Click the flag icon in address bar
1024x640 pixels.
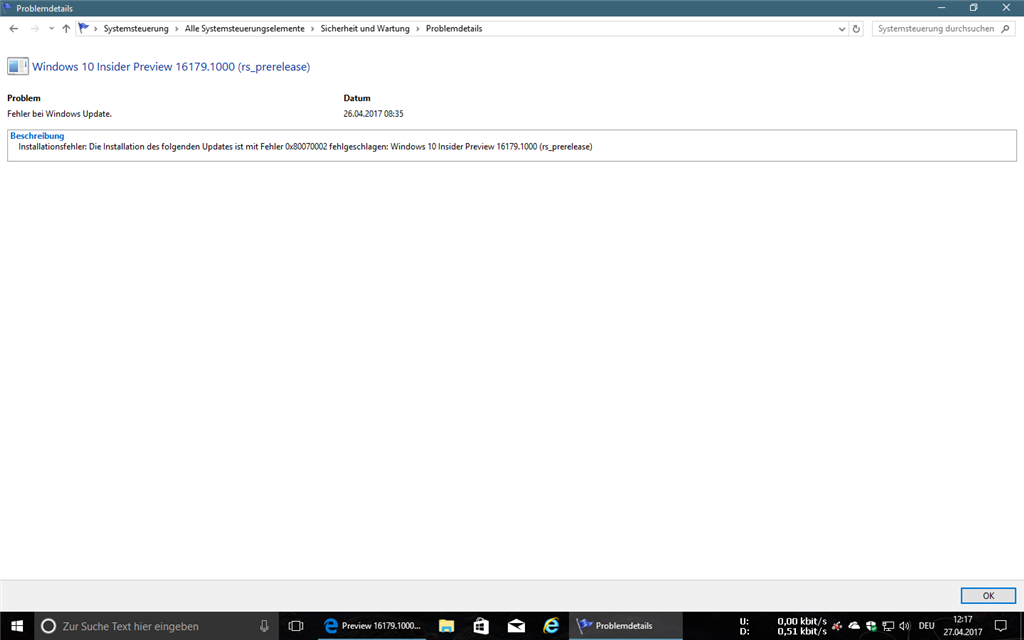[84, 28]
